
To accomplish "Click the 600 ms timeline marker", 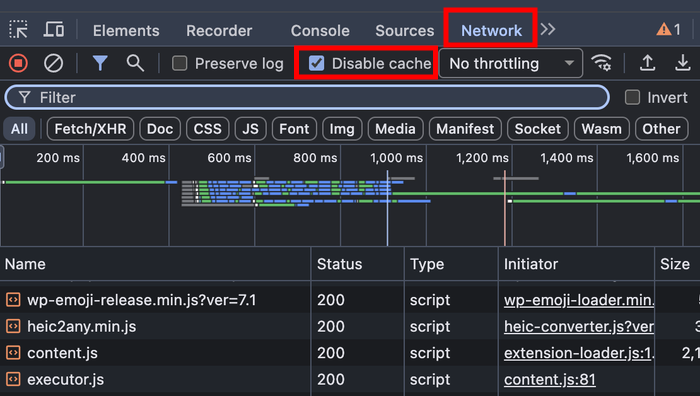I will pos(229,158).
